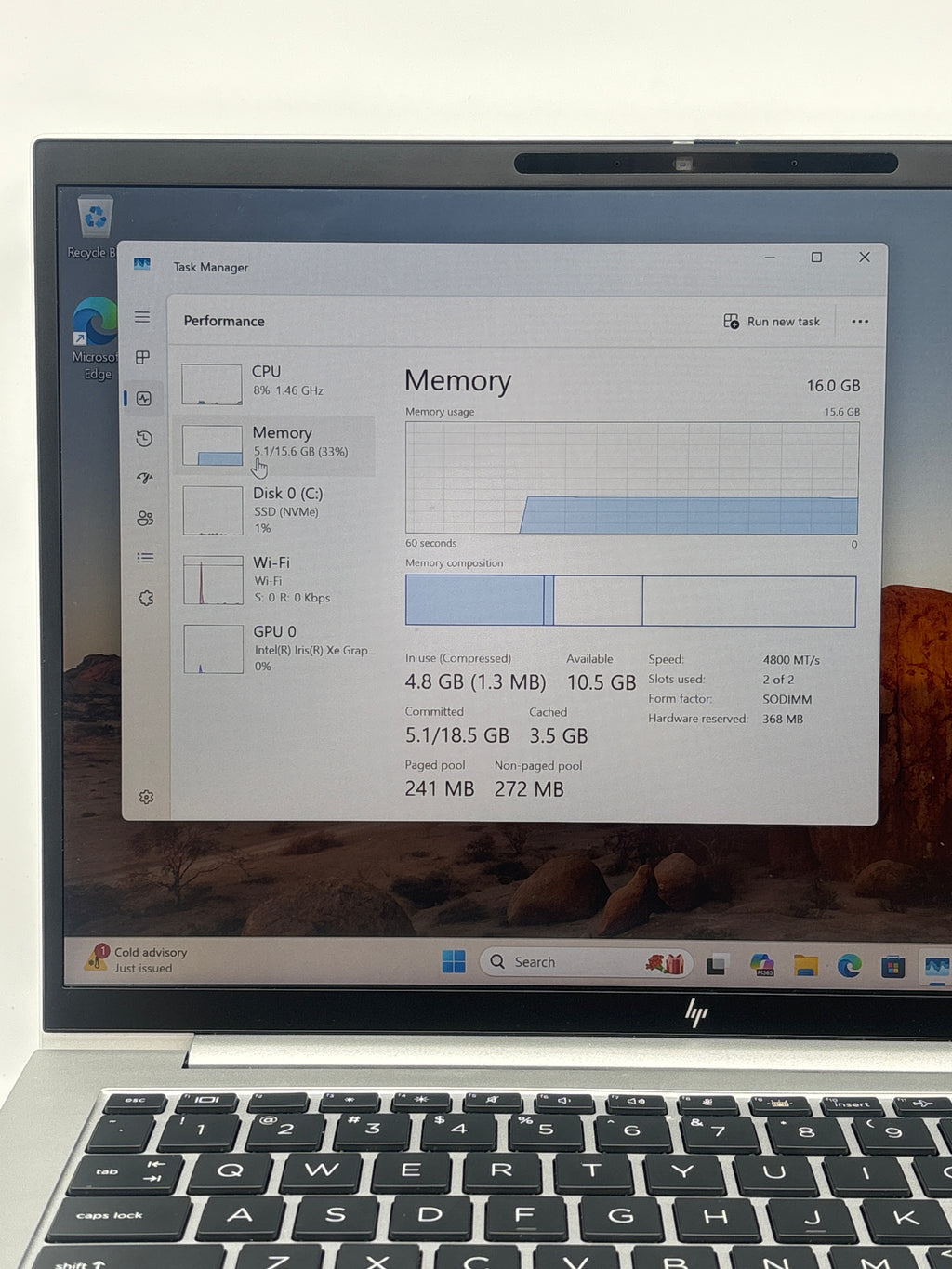Minimize the Task Manager window

click(770, 258)
